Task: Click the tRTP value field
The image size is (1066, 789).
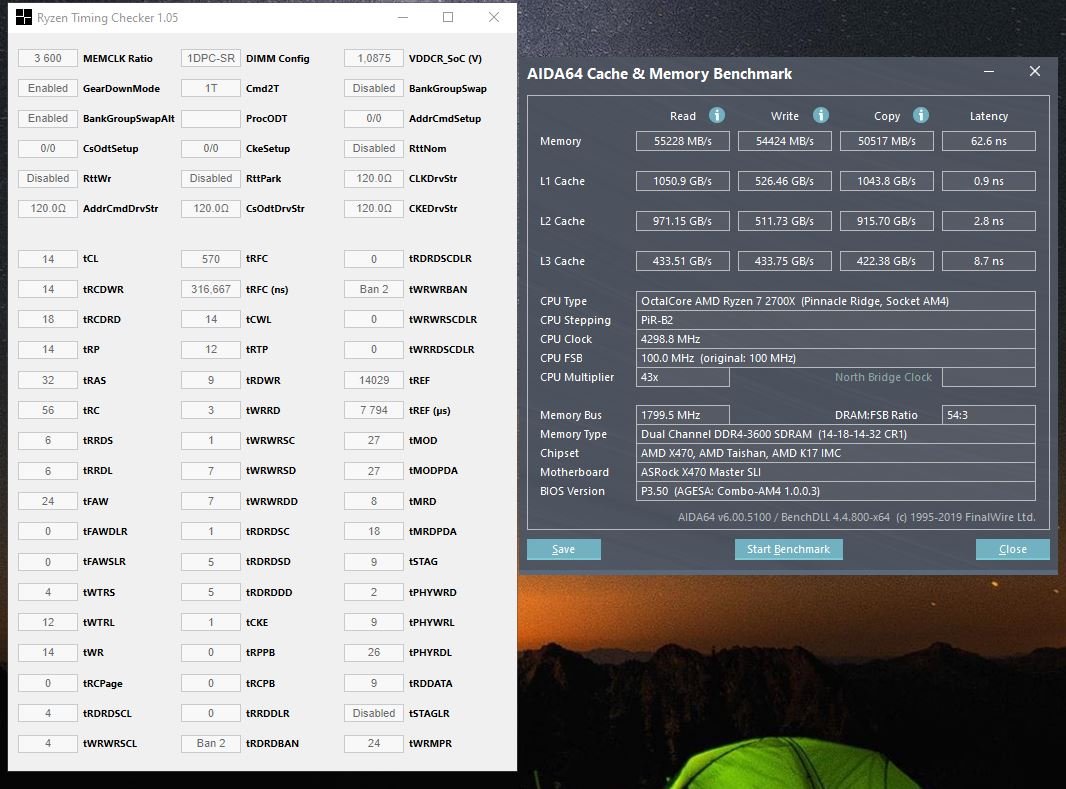Action: (x=211, y=349)
